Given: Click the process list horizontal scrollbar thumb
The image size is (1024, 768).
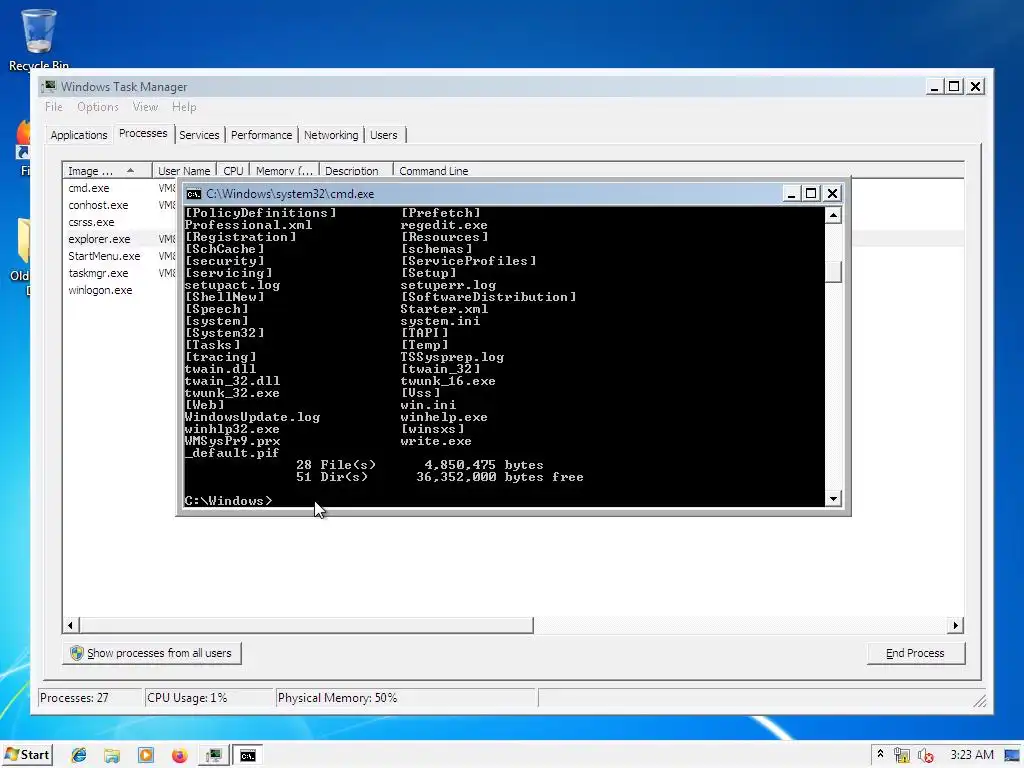Looking at the screenshot, I should tap(306, 626).
